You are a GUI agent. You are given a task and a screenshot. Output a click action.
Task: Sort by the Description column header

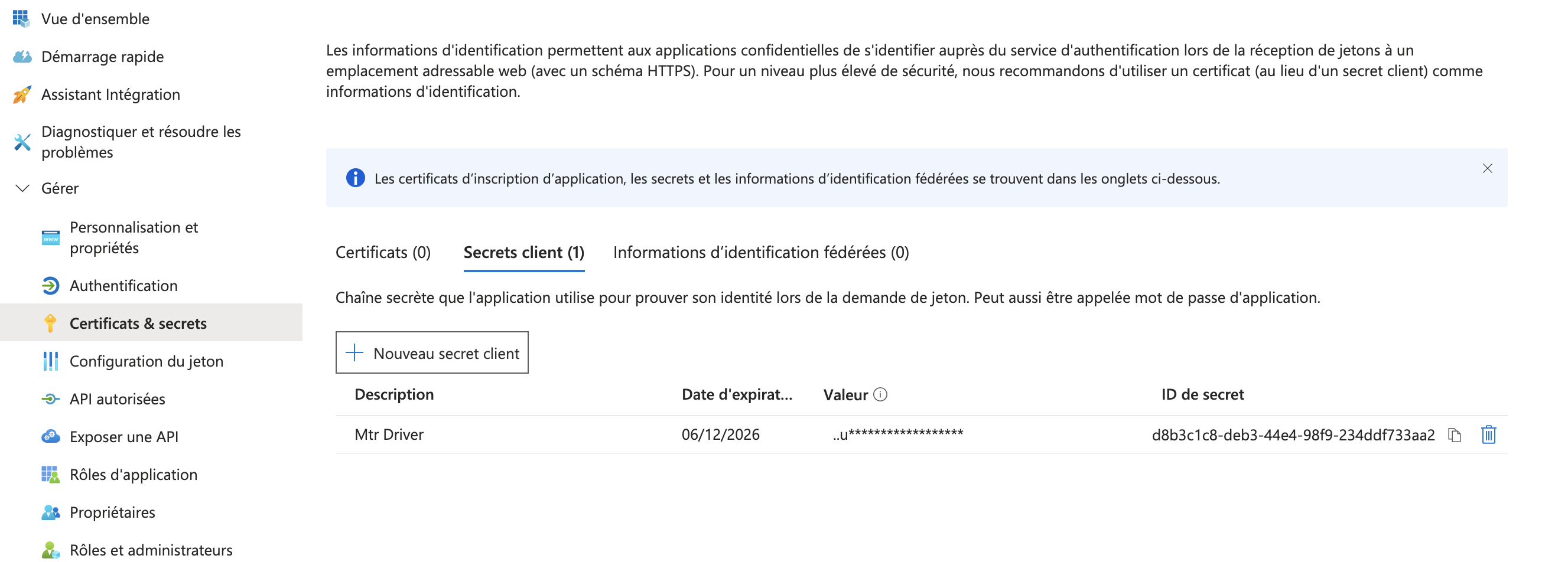pyautogui.click(x=394, y=395)
